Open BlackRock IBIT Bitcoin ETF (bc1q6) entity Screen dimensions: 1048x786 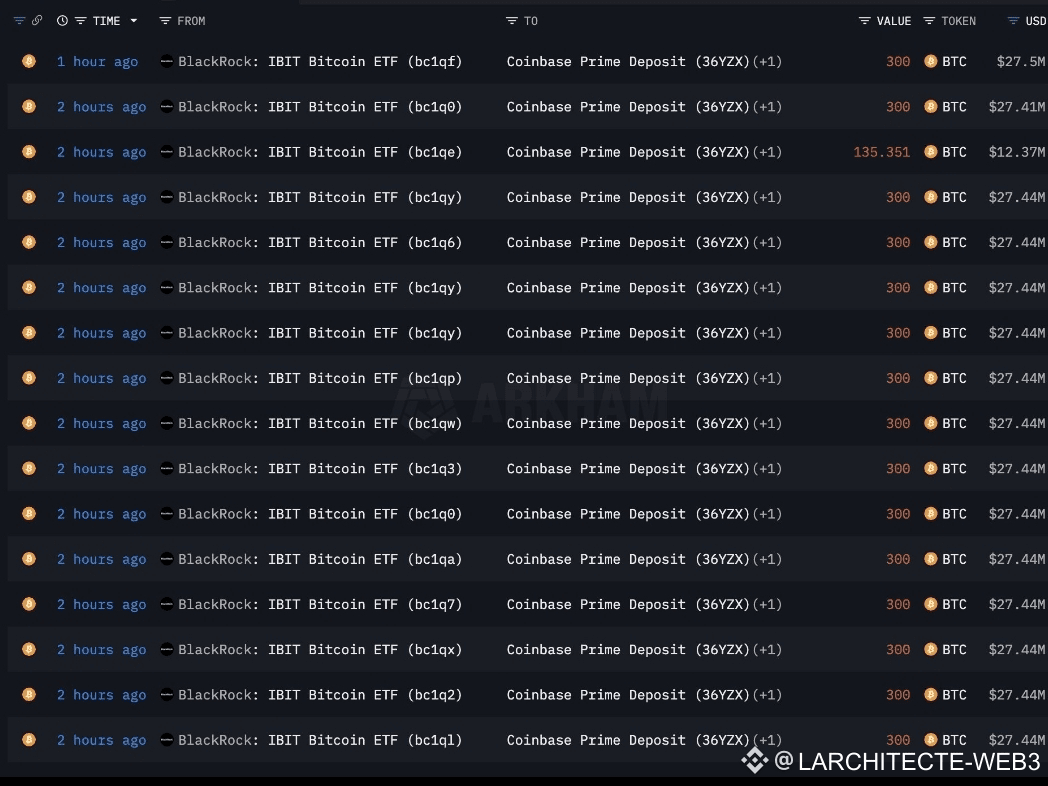[320, 242]
